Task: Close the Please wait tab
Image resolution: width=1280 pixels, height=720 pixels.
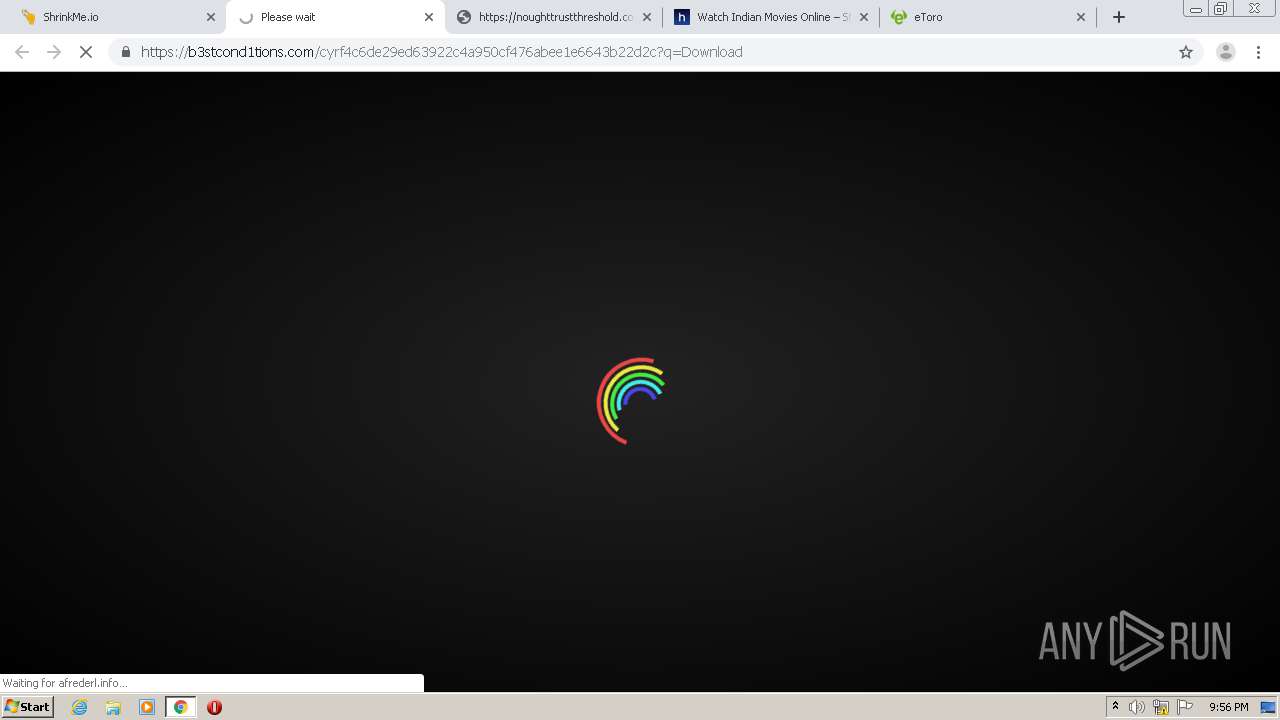Action: (x=429, y=17)
